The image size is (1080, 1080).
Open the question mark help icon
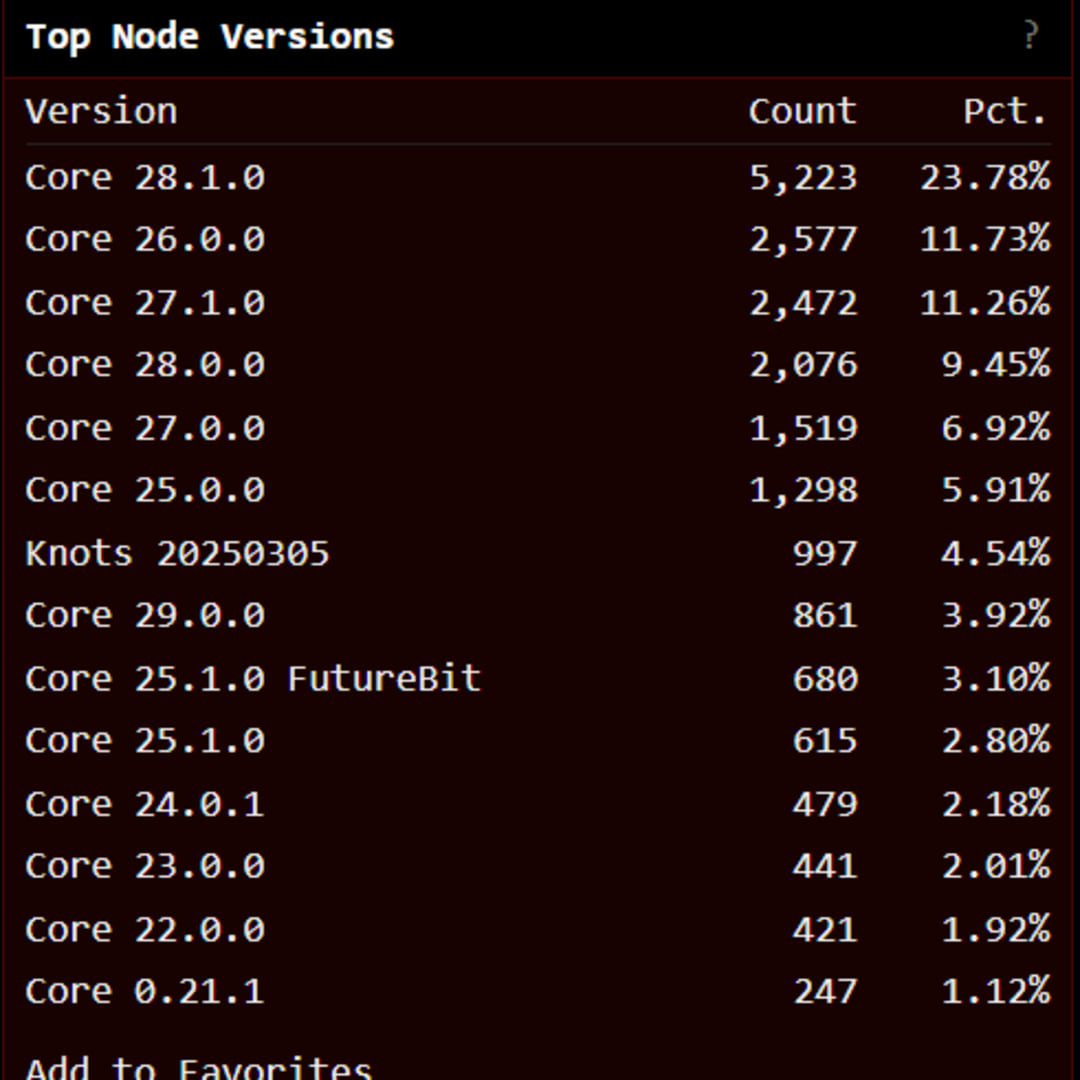(1030, 35)
